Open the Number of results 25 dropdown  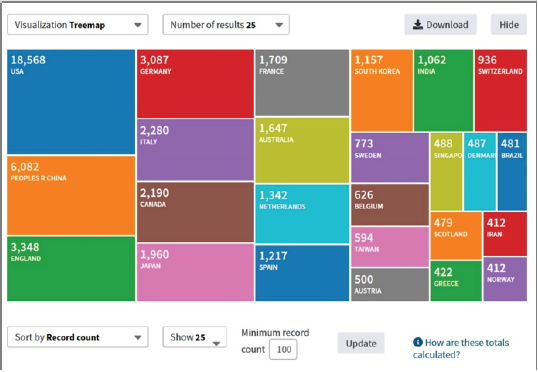point(226,25)
